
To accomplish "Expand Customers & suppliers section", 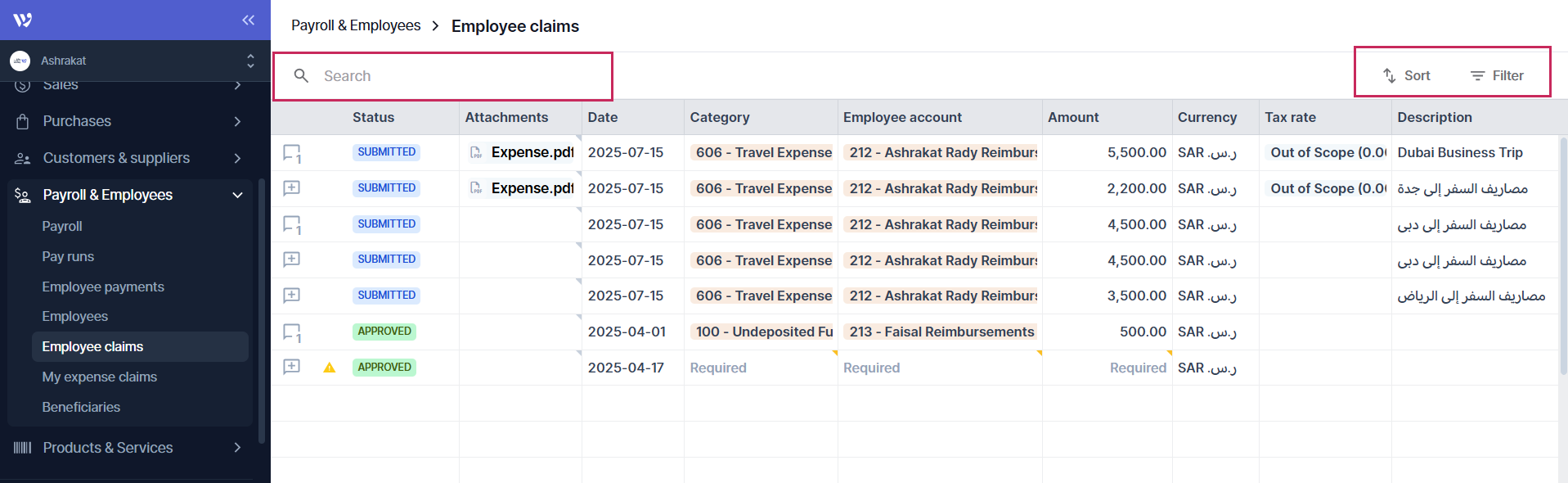I will [131, 158].
